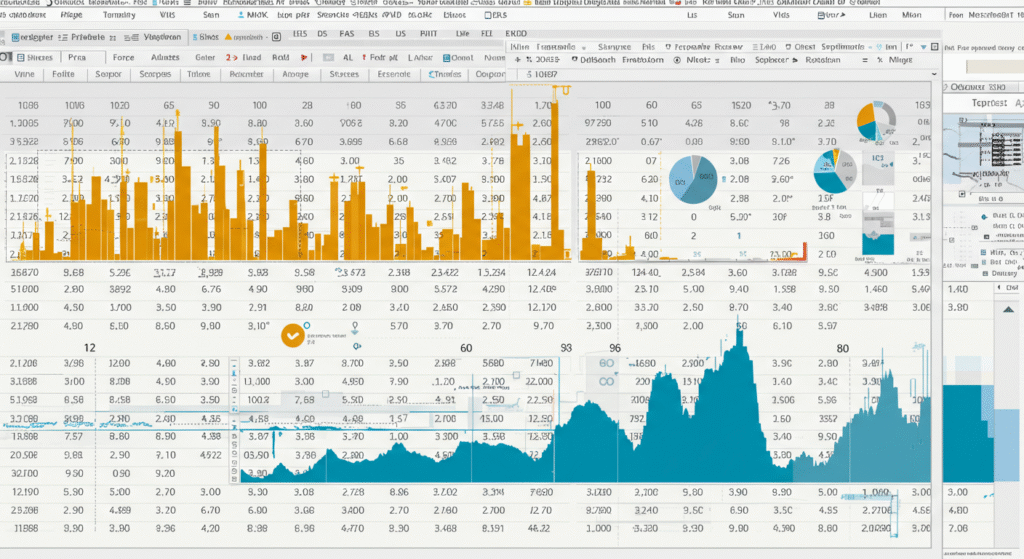Viewport: 1024px width, 559px height.
Task: Click the Force button in toolbar
Action: point(124,58)
